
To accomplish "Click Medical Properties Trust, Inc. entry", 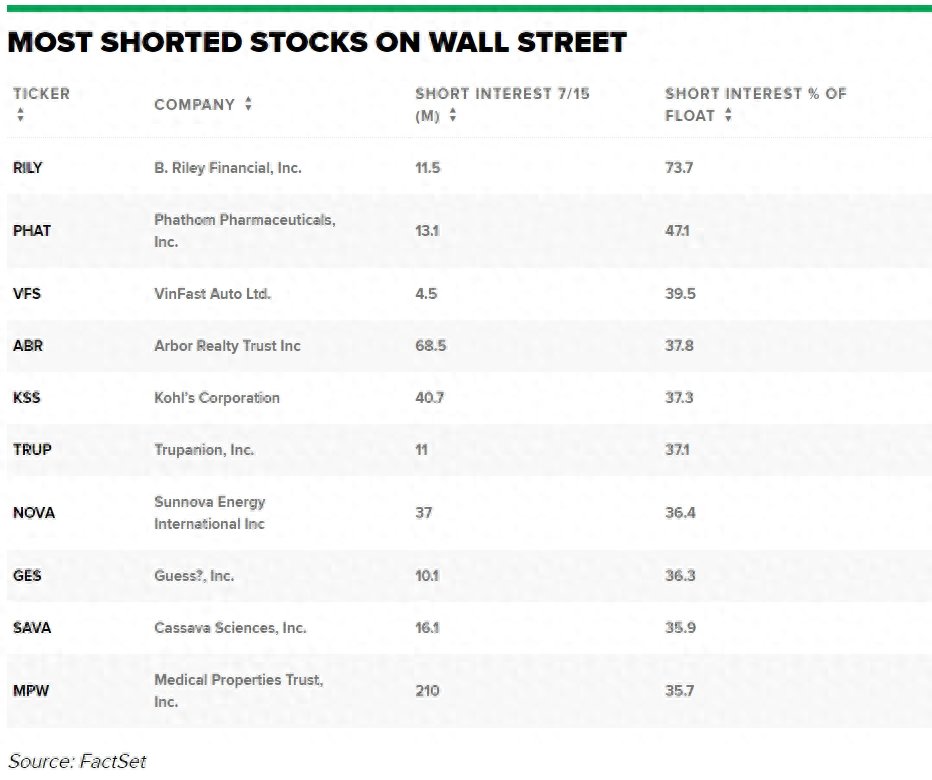I will (238, 691).
